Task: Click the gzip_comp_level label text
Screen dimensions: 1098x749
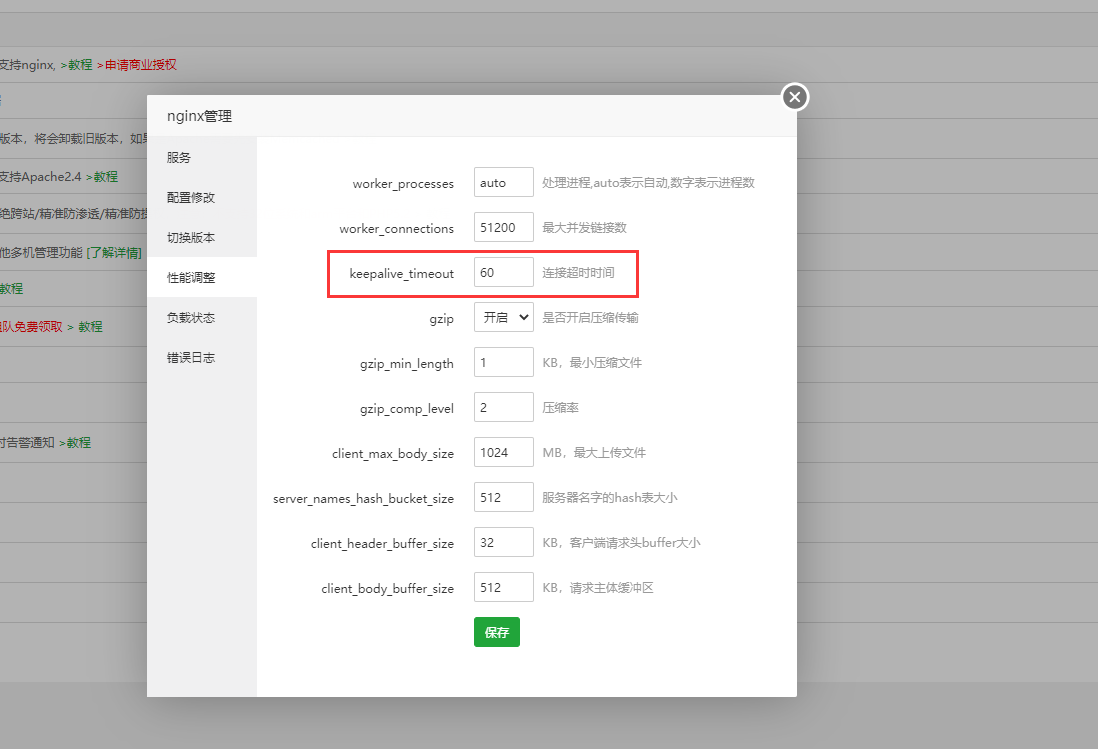Action: pyautogui.click(x=407, y=408)
